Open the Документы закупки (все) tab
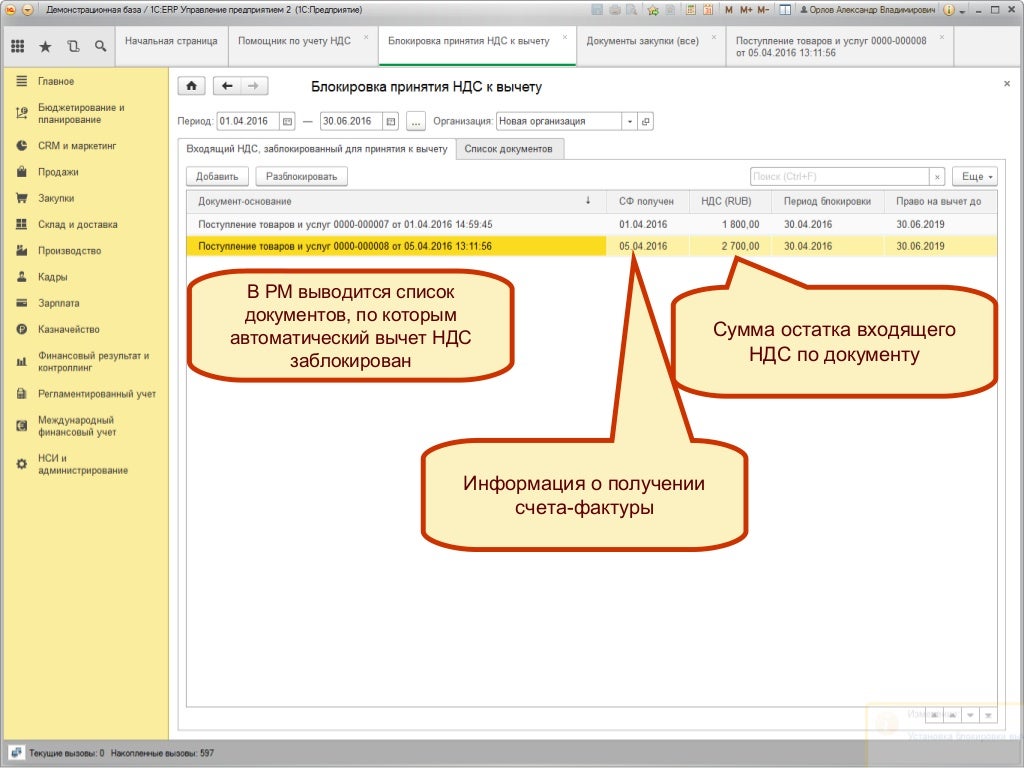1024x768 pixels. point(642,41)
